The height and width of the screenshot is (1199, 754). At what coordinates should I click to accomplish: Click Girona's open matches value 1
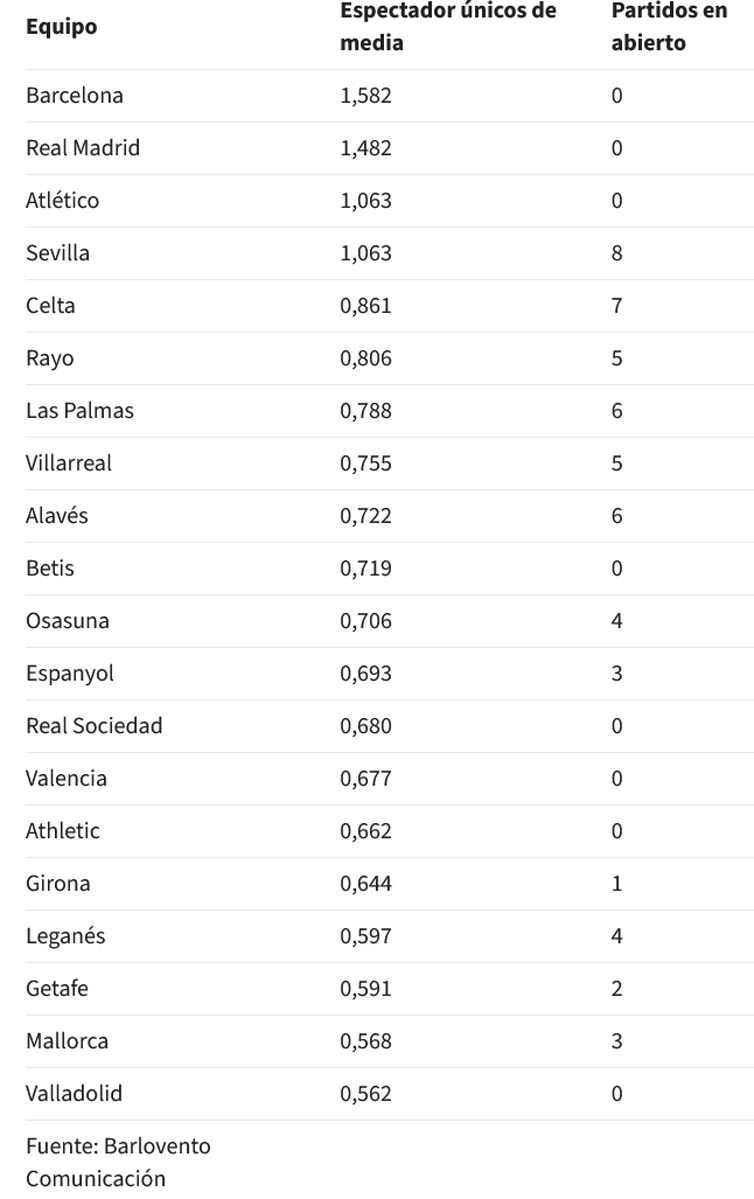[x=616, y=883]
